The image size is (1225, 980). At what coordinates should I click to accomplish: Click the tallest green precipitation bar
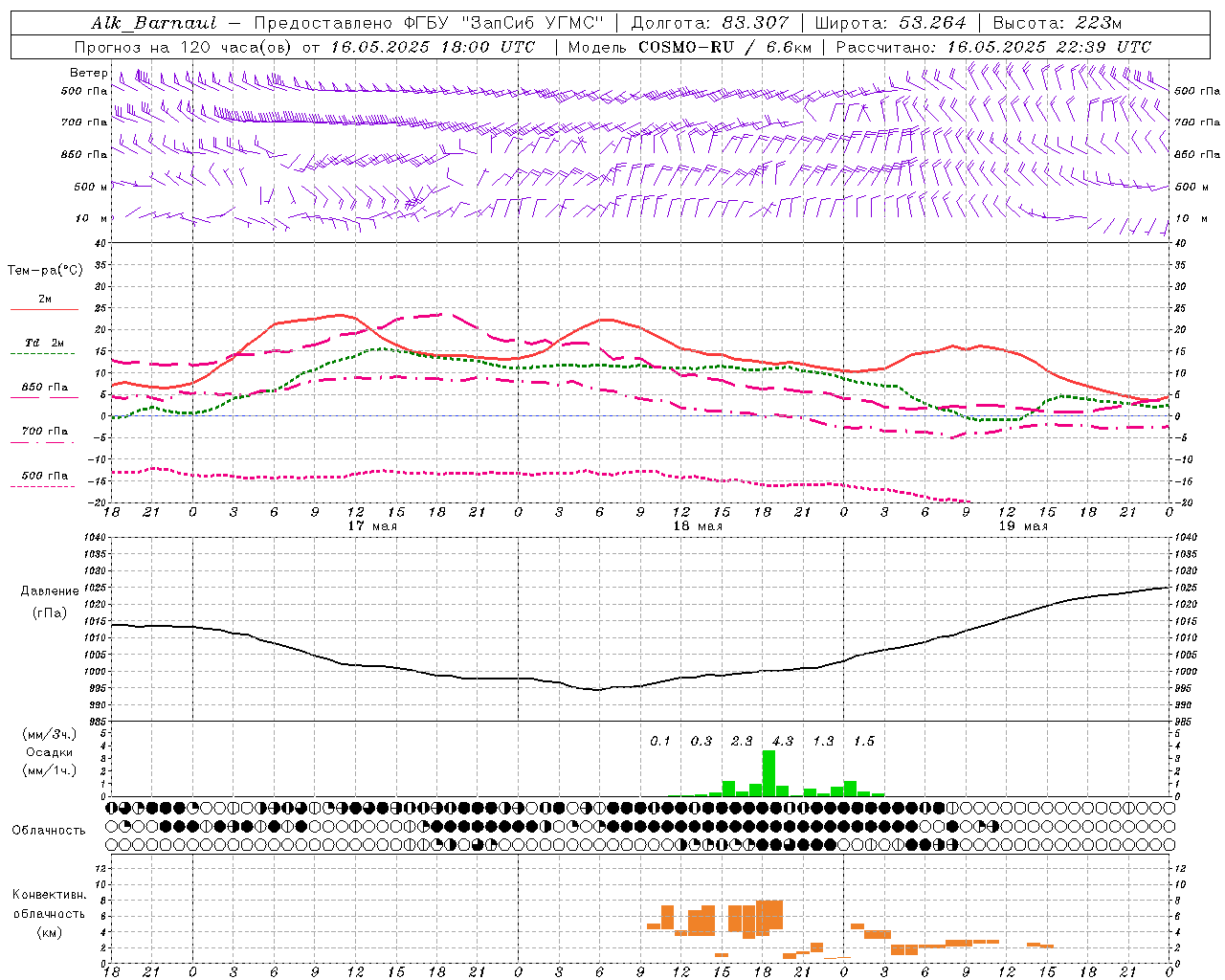768,773
